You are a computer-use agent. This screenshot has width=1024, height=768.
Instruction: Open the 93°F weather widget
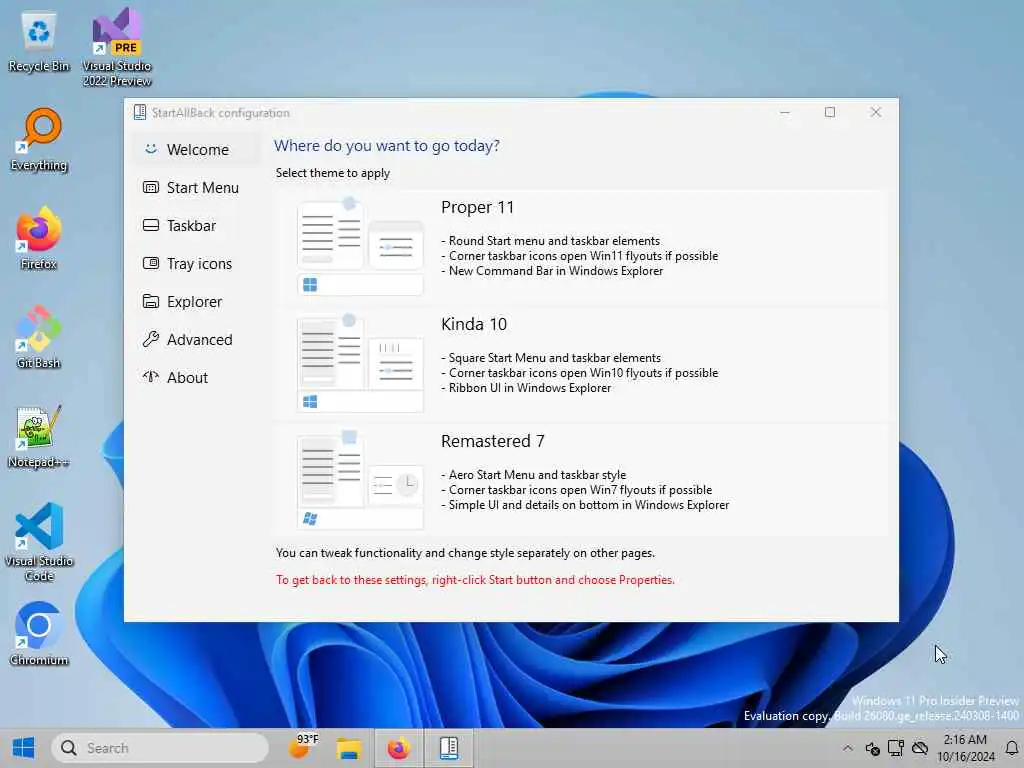(303, 748)
